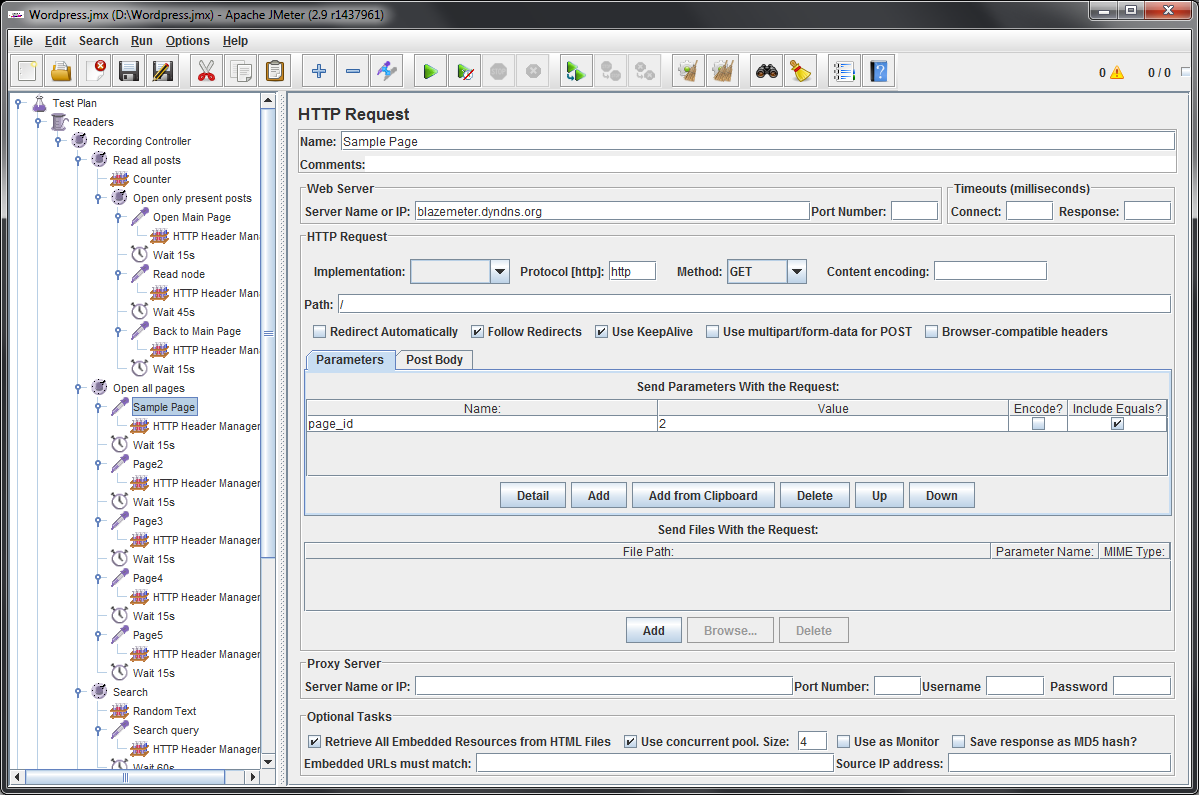Viewport: 1199px width, 795px height.
Task: Save the test plan using the floppy disk icon
Action: point(129,71)
